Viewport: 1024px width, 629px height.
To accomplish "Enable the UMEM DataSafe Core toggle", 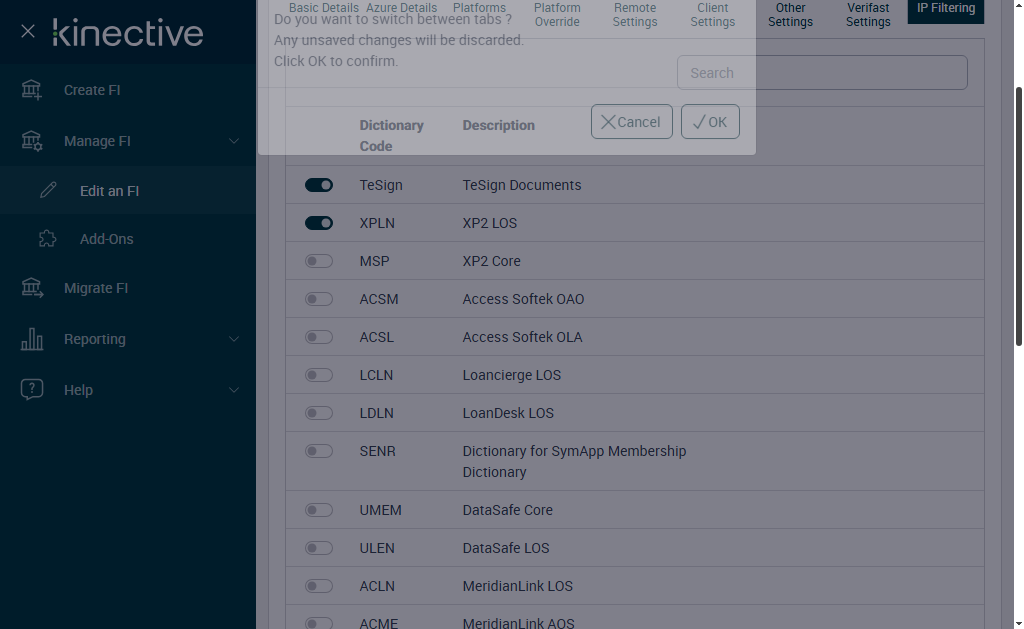I will pos(319,510).
